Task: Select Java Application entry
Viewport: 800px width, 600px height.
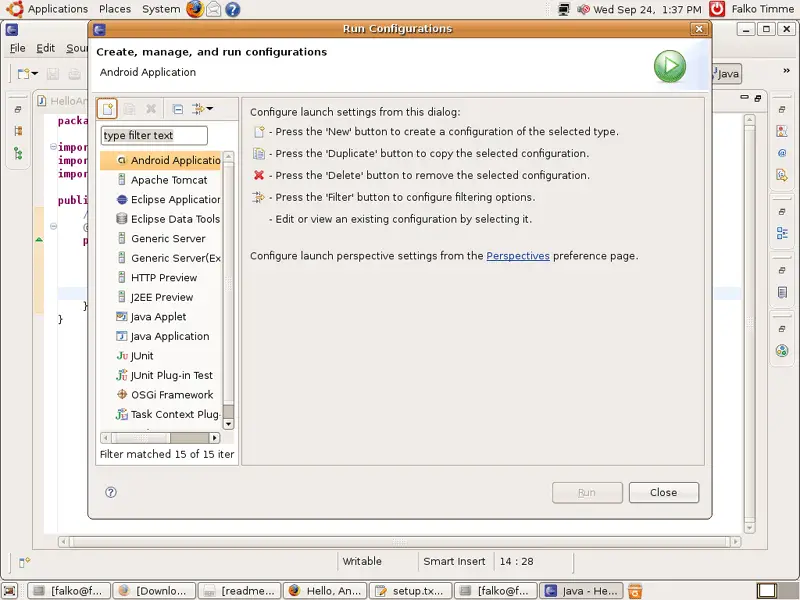Action: point(162,336)
